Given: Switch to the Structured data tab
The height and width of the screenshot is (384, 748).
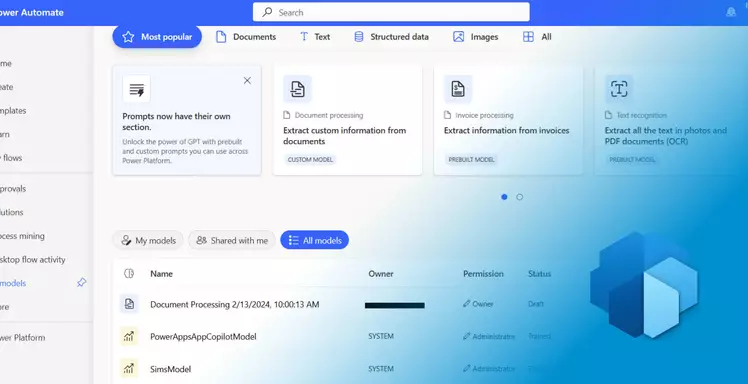Looking at the screenshot, I should click(391, 37).
